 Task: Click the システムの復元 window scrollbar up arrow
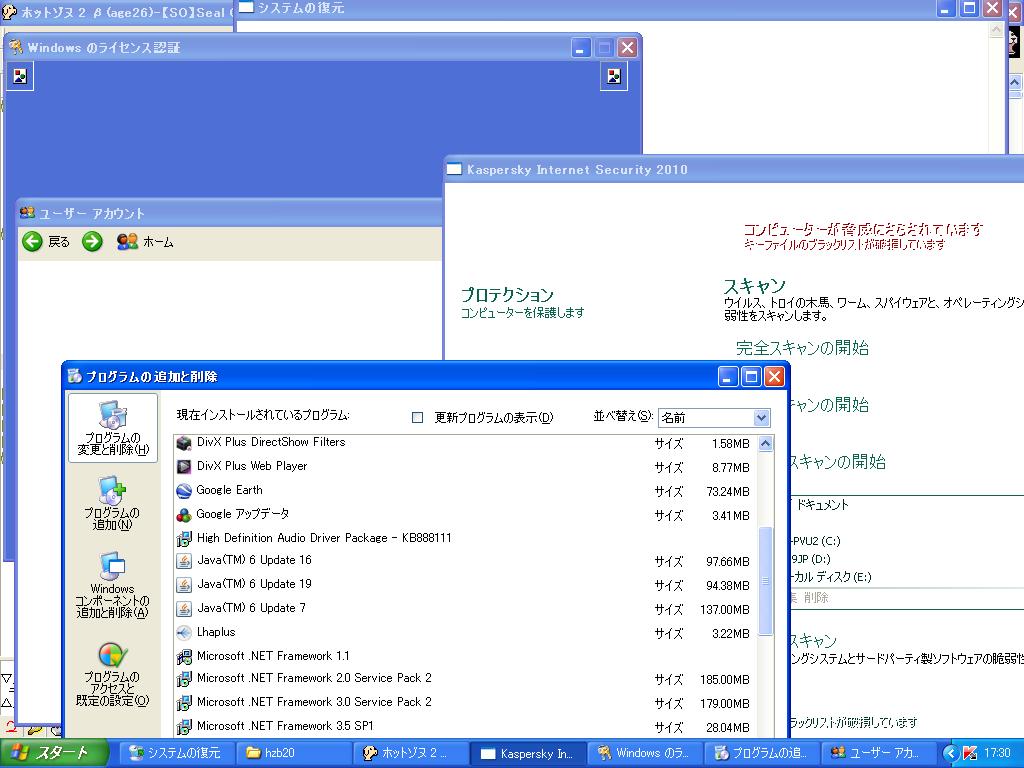click(x=997, y=30)
